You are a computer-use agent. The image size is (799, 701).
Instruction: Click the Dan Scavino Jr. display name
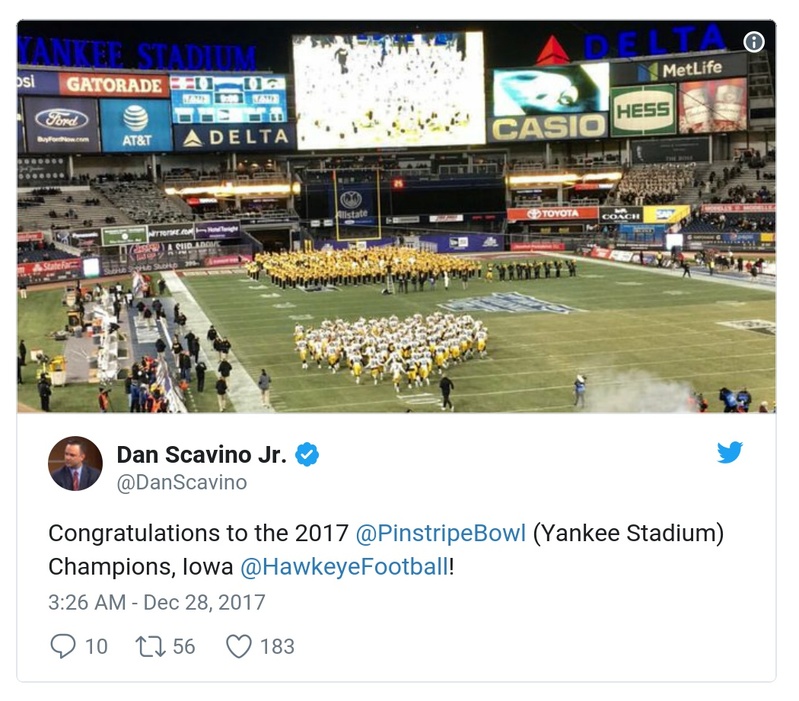tap(201, 455)
